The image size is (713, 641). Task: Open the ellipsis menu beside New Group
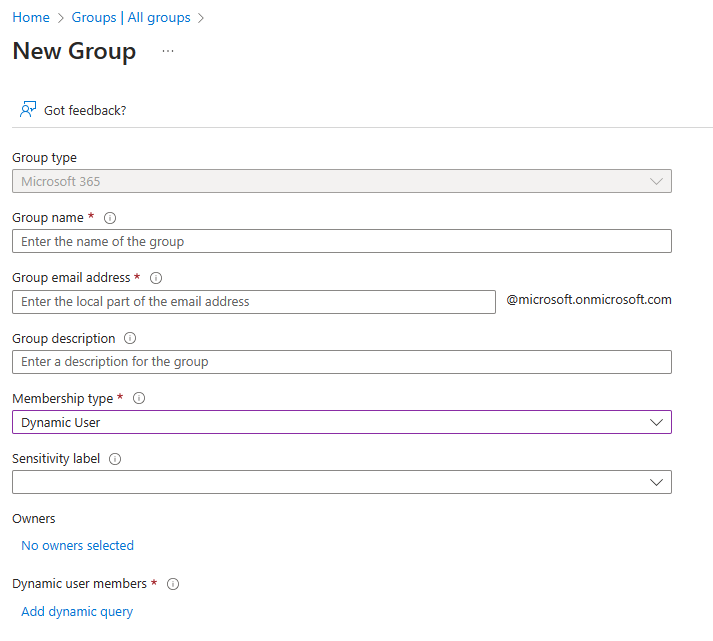pyautogui.click(x=168, y=51)
